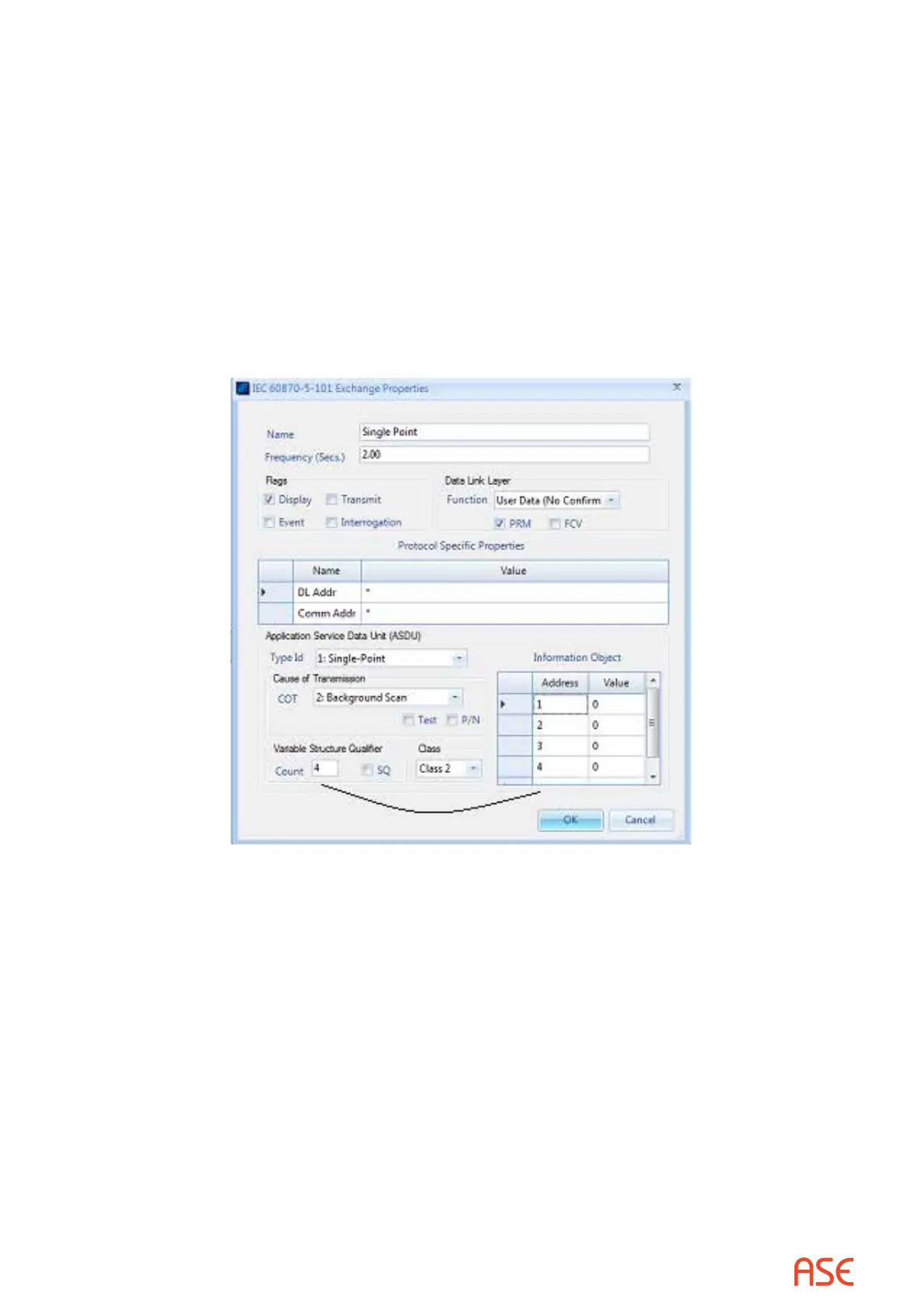The width and height of the screenshot is (924, 1307).
Task: Click the Count input field
Action: tap(325, 768)
